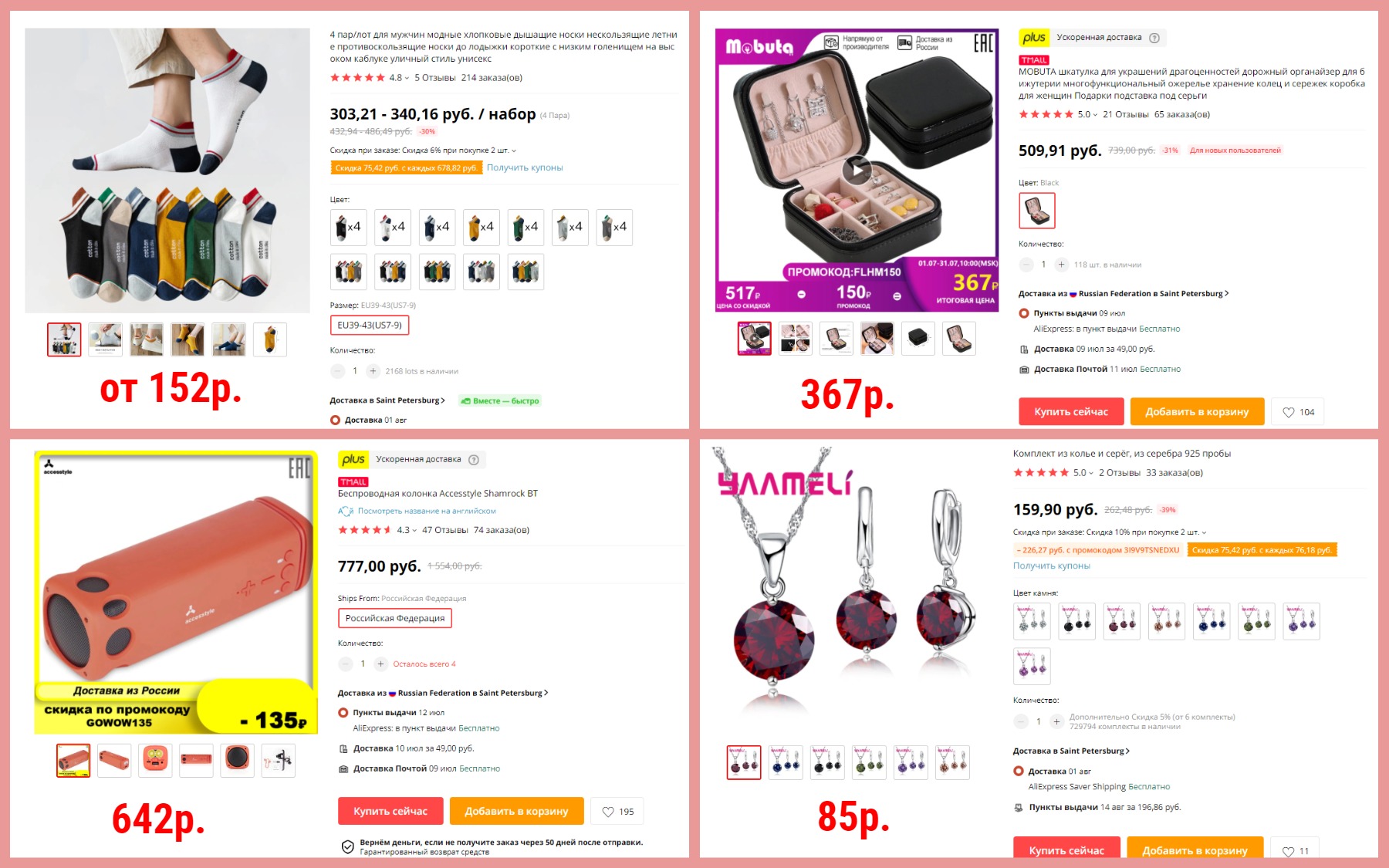Increase necklace set quantity with plus icon
The image size is (1389, 868).
[1056, 721]
